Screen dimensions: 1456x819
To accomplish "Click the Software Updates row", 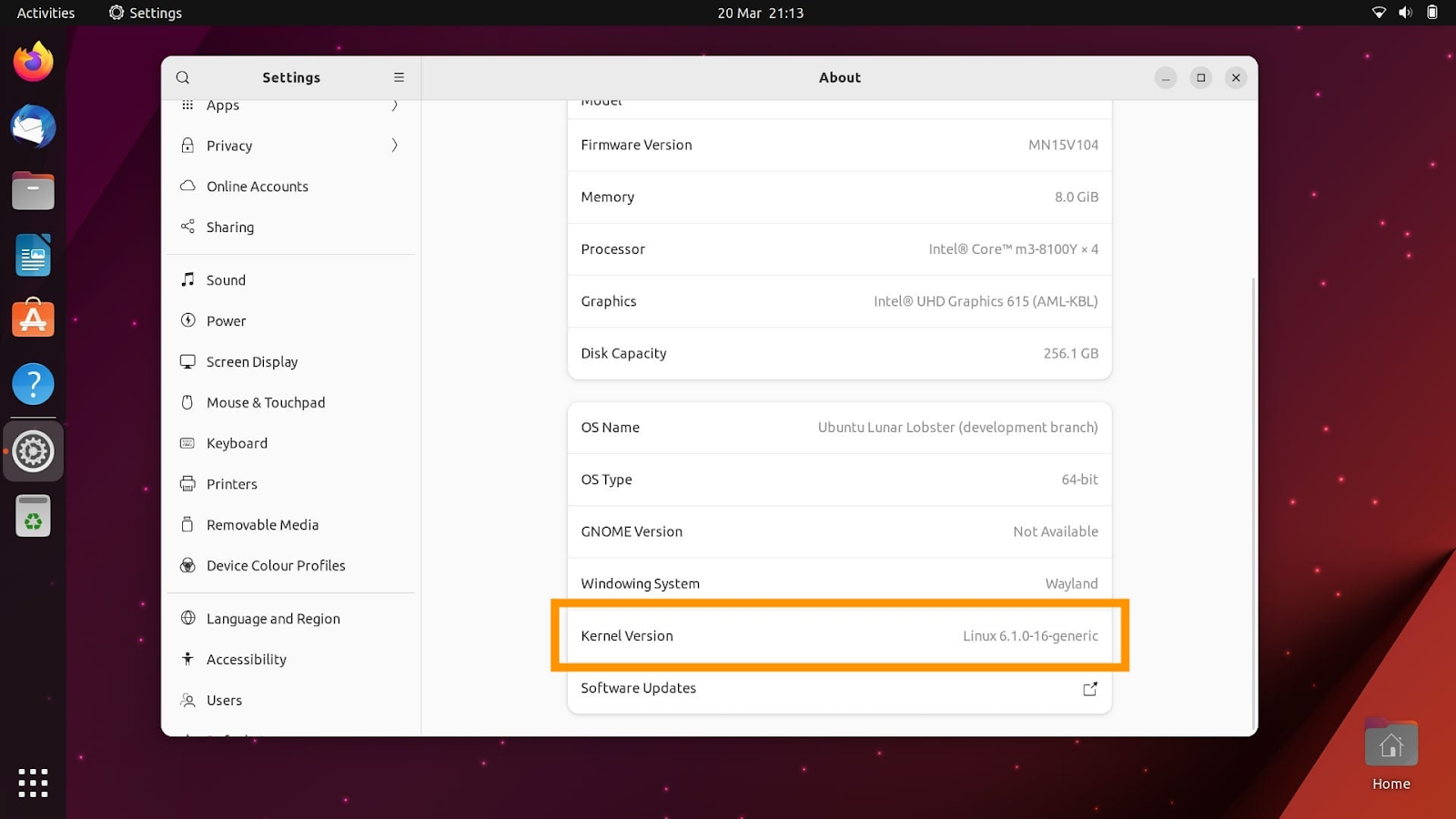I will (x=839, y=688).
